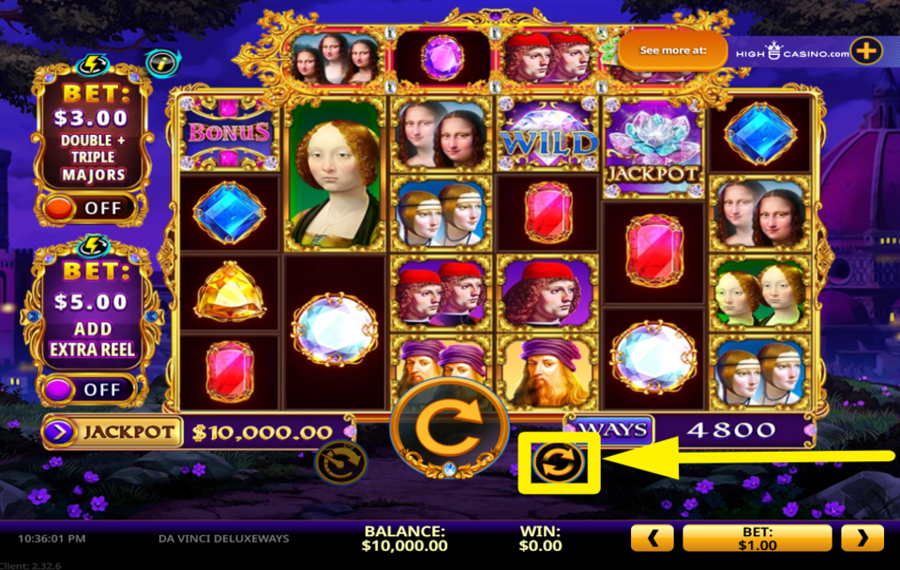Open autoplay using the highlighted circular arrows icon
Image resolution: width=900 pixels, height=570 pixels.
558,463
